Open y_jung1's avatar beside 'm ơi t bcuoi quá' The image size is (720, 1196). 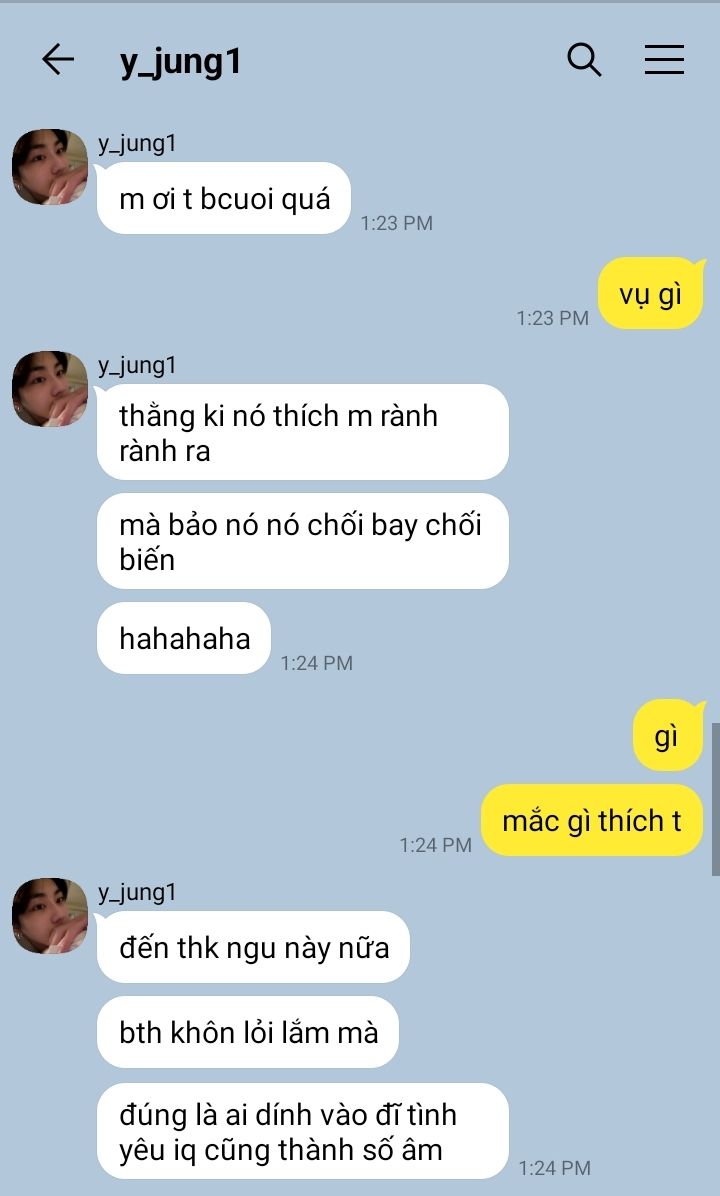50,167
